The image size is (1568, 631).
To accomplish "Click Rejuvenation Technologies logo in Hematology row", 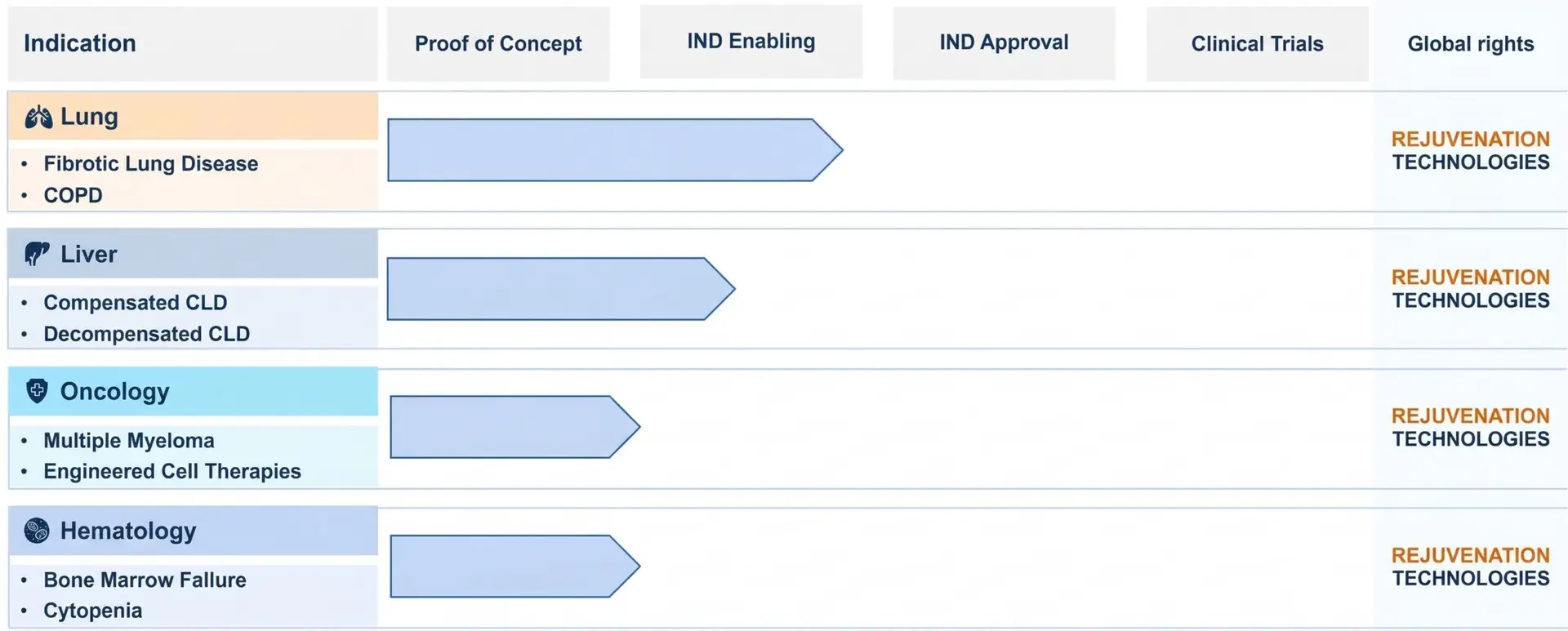I will click(x=1470, y=567).
